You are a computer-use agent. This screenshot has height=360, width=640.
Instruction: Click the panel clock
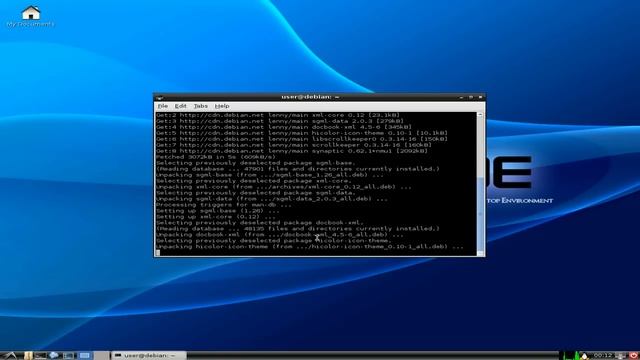pyautogui.click(x=603, y=356)
